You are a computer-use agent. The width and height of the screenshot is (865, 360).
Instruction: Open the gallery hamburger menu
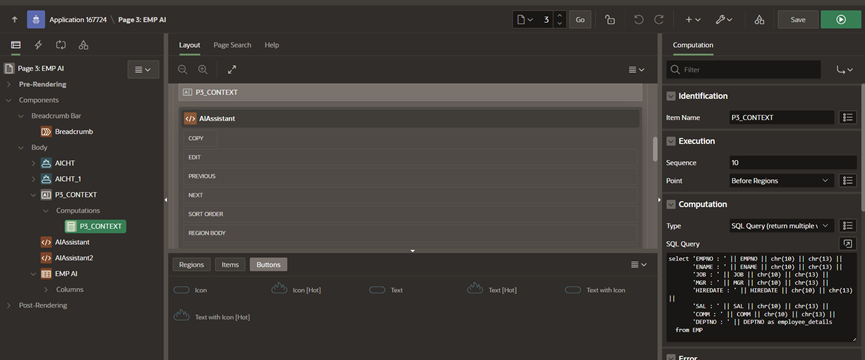(x=639, y=265)
